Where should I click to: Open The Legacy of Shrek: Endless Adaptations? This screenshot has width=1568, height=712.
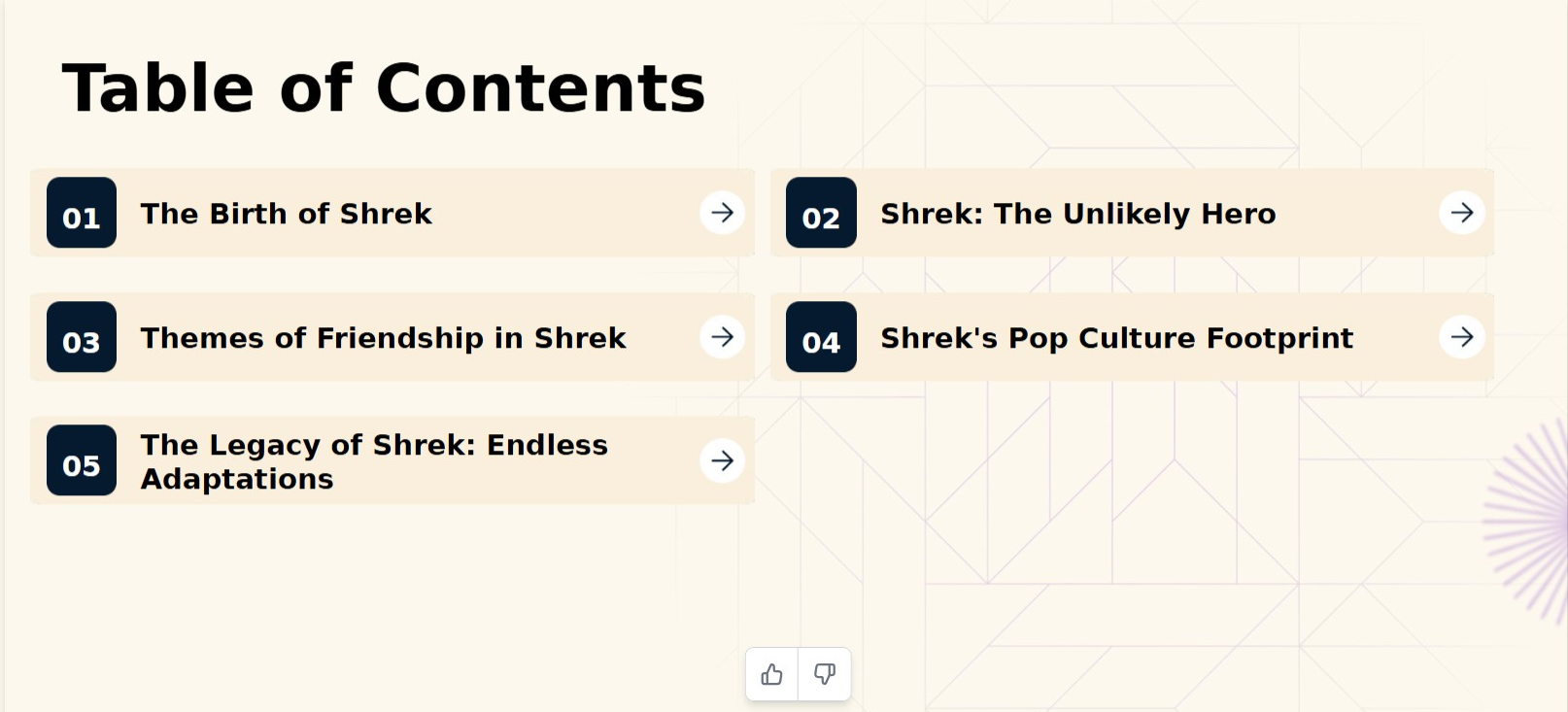[x=374, y=461]
